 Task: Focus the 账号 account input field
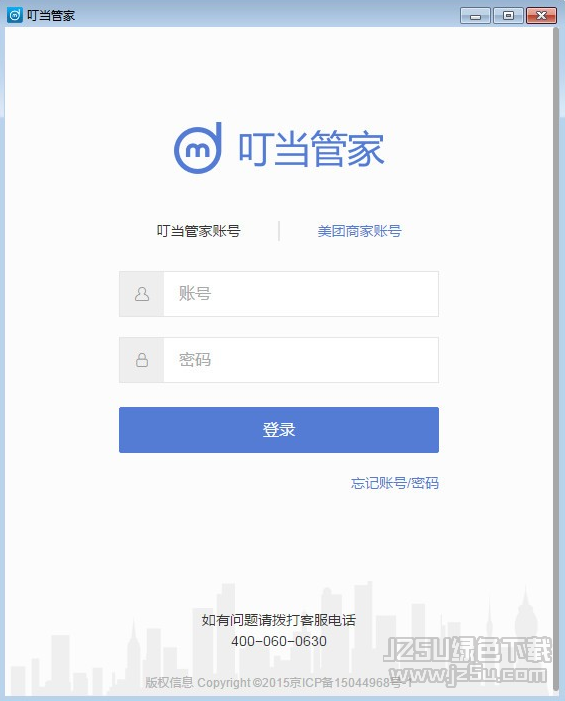(301, 294)
